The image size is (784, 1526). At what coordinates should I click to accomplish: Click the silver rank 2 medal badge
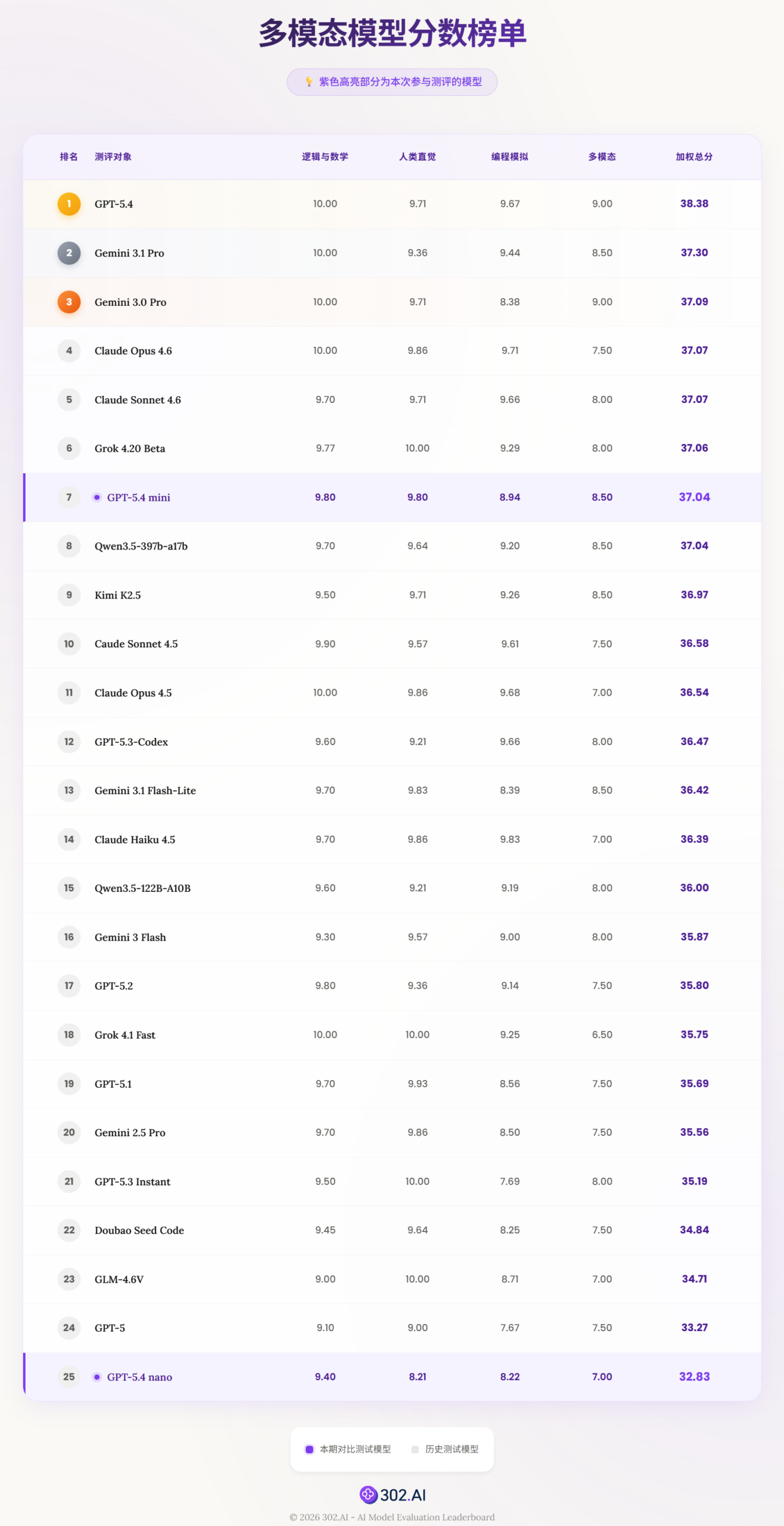69,253
